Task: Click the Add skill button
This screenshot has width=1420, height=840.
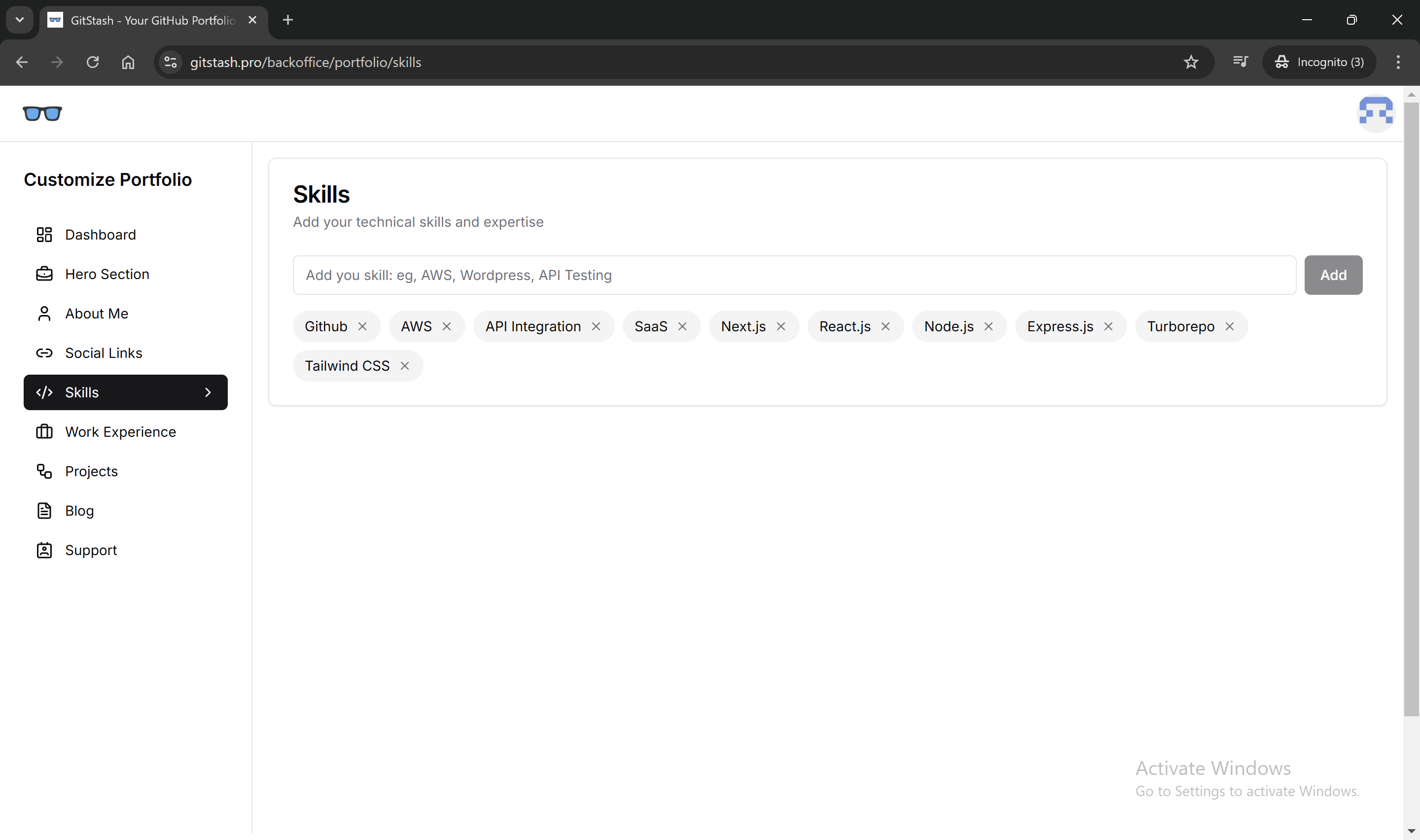Action: 1333,275
